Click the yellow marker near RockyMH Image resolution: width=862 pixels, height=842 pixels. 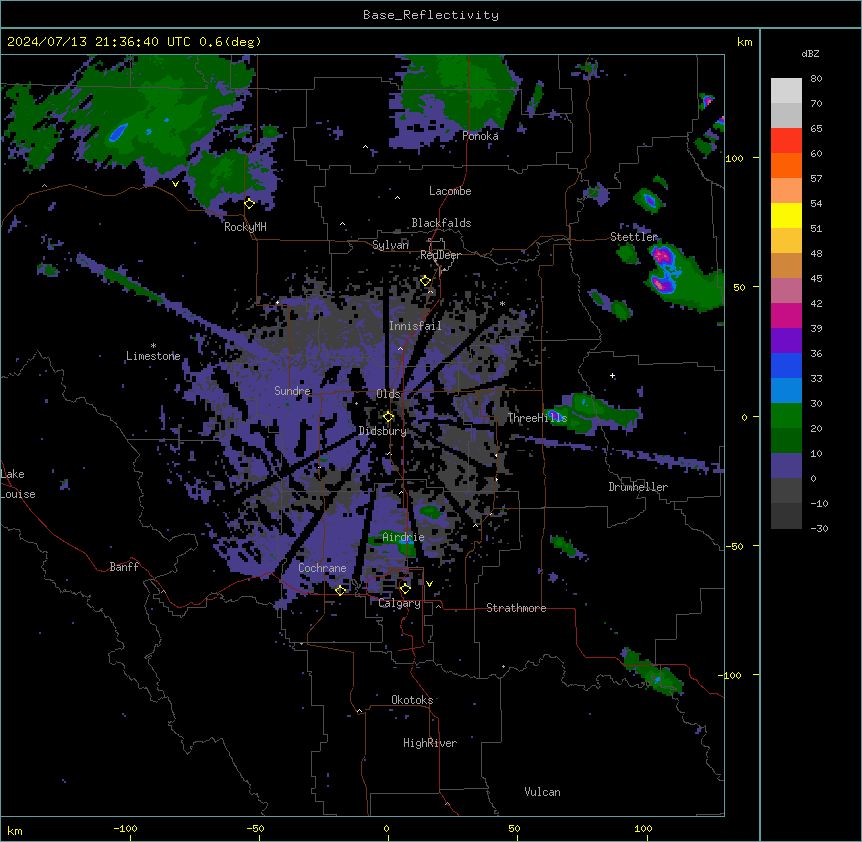[x=249, y=204]
